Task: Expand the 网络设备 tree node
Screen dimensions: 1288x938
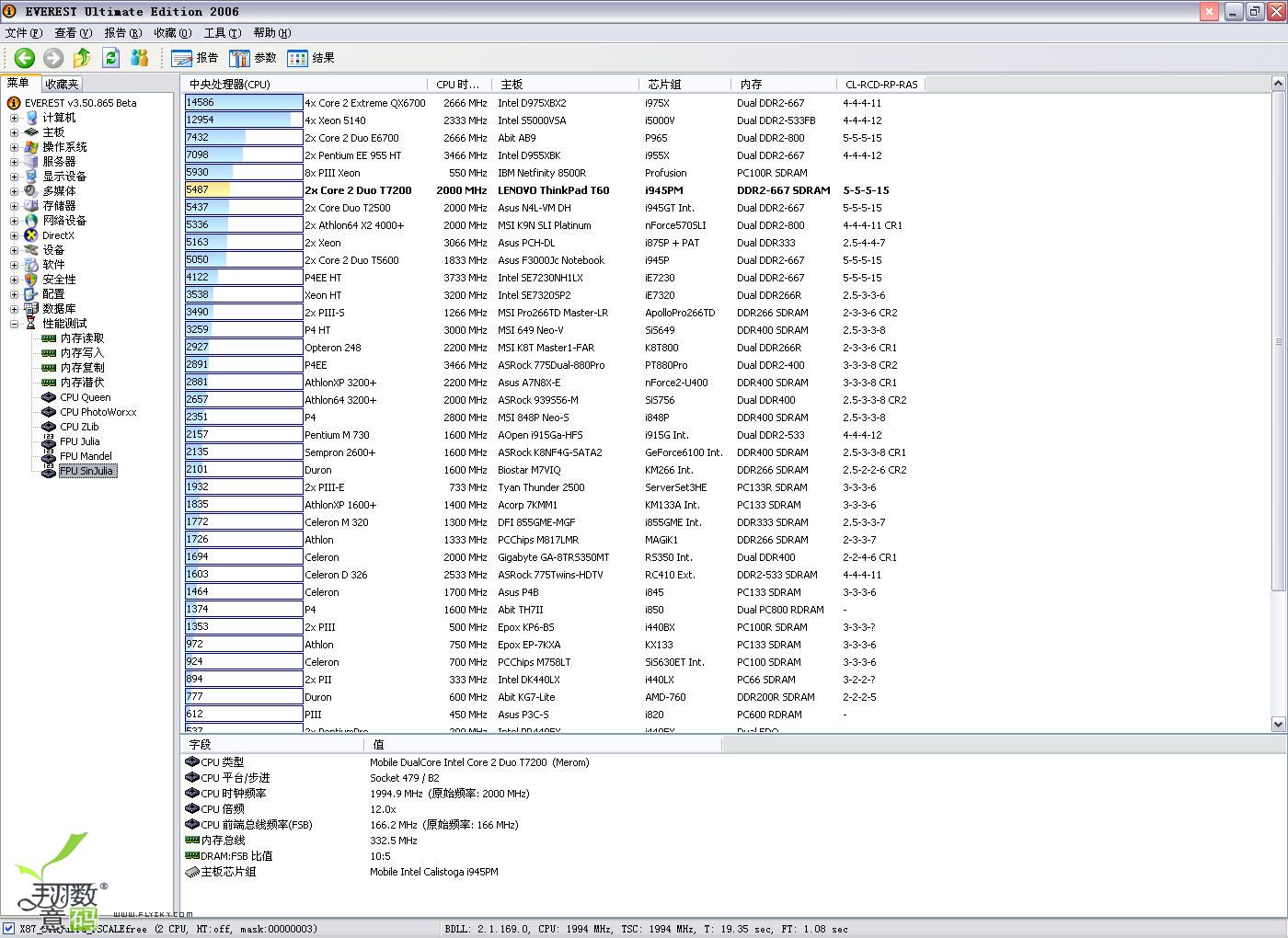Action: [x=14, y=221]
